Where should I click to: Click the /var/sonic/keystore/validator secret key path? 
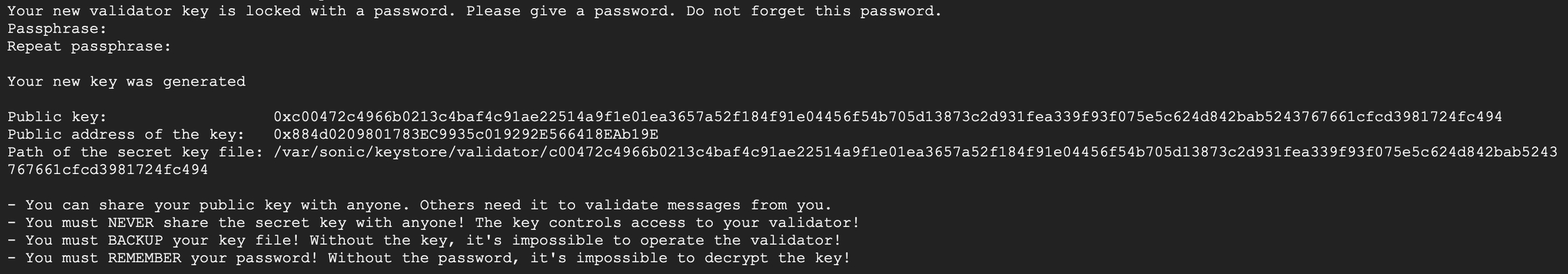pos(915,152)
